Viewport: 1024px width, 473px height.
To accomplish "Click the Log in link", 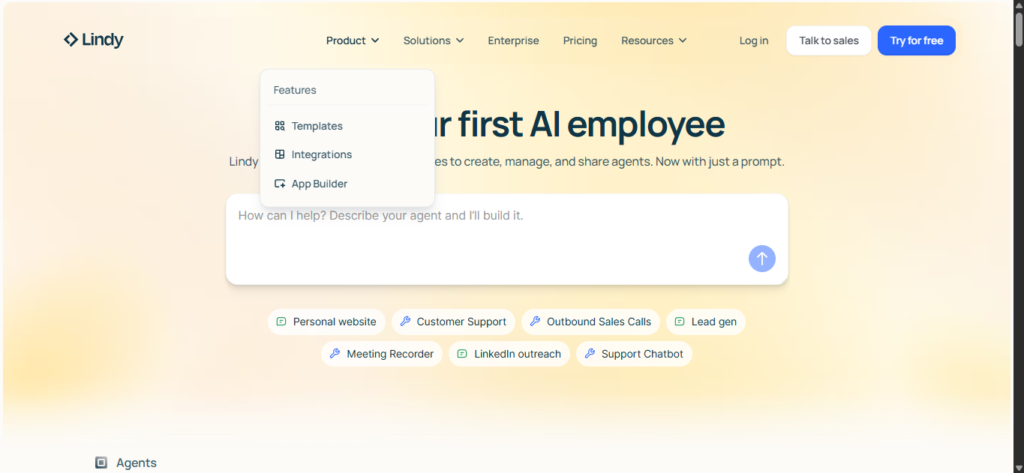I will tap(754, 41).
